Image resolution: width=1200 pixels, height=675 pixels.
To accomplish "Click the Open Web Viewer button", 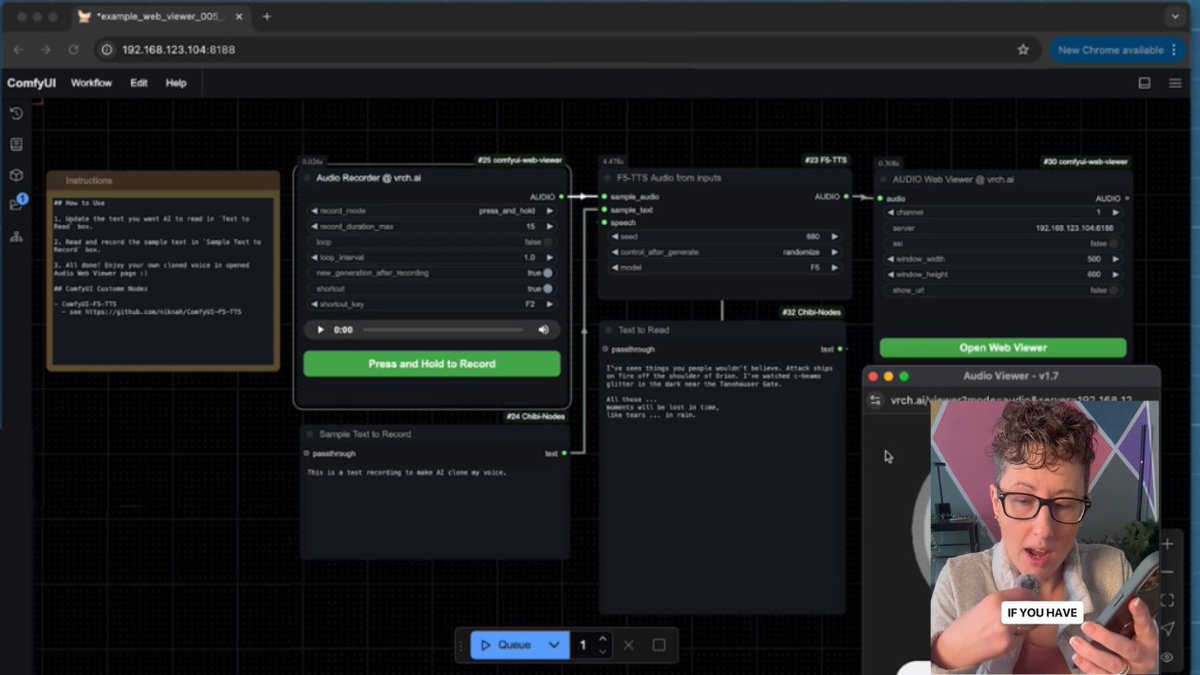I will (x=1003, y=348).
